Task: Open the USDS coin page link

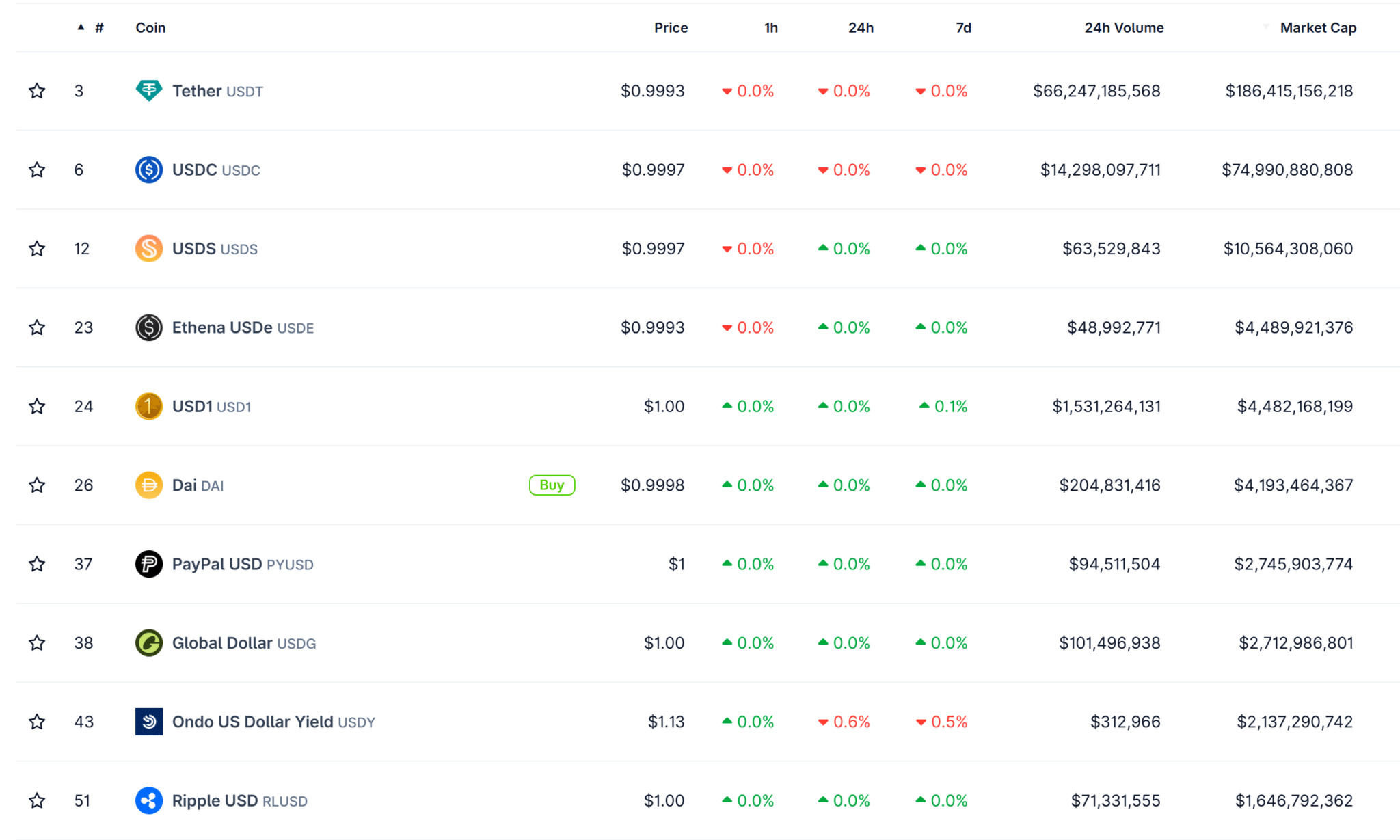Action: point(215,249)
